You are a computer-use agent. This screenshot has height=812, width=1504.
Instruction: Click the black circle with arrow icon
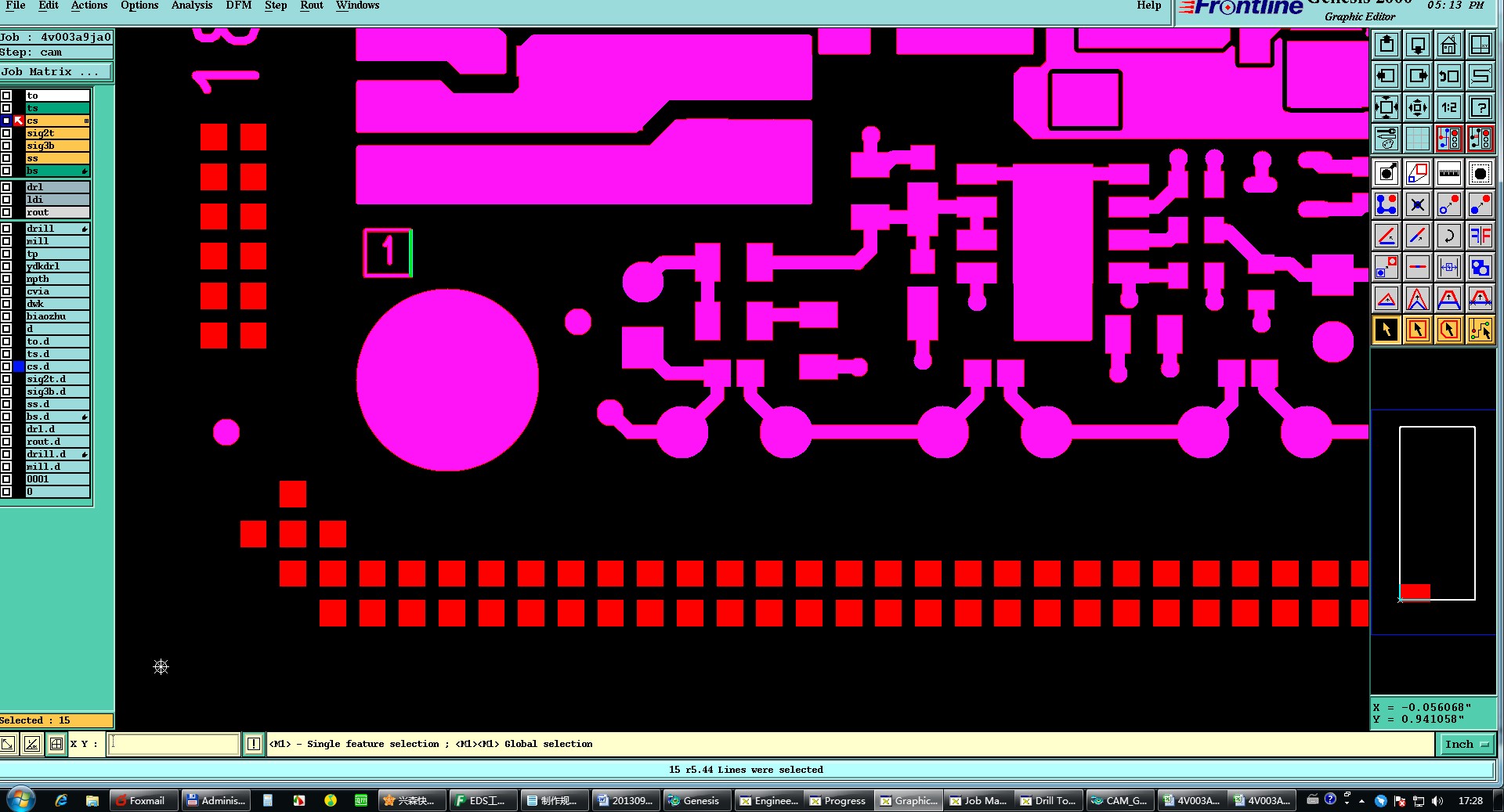coord(1386,173)
